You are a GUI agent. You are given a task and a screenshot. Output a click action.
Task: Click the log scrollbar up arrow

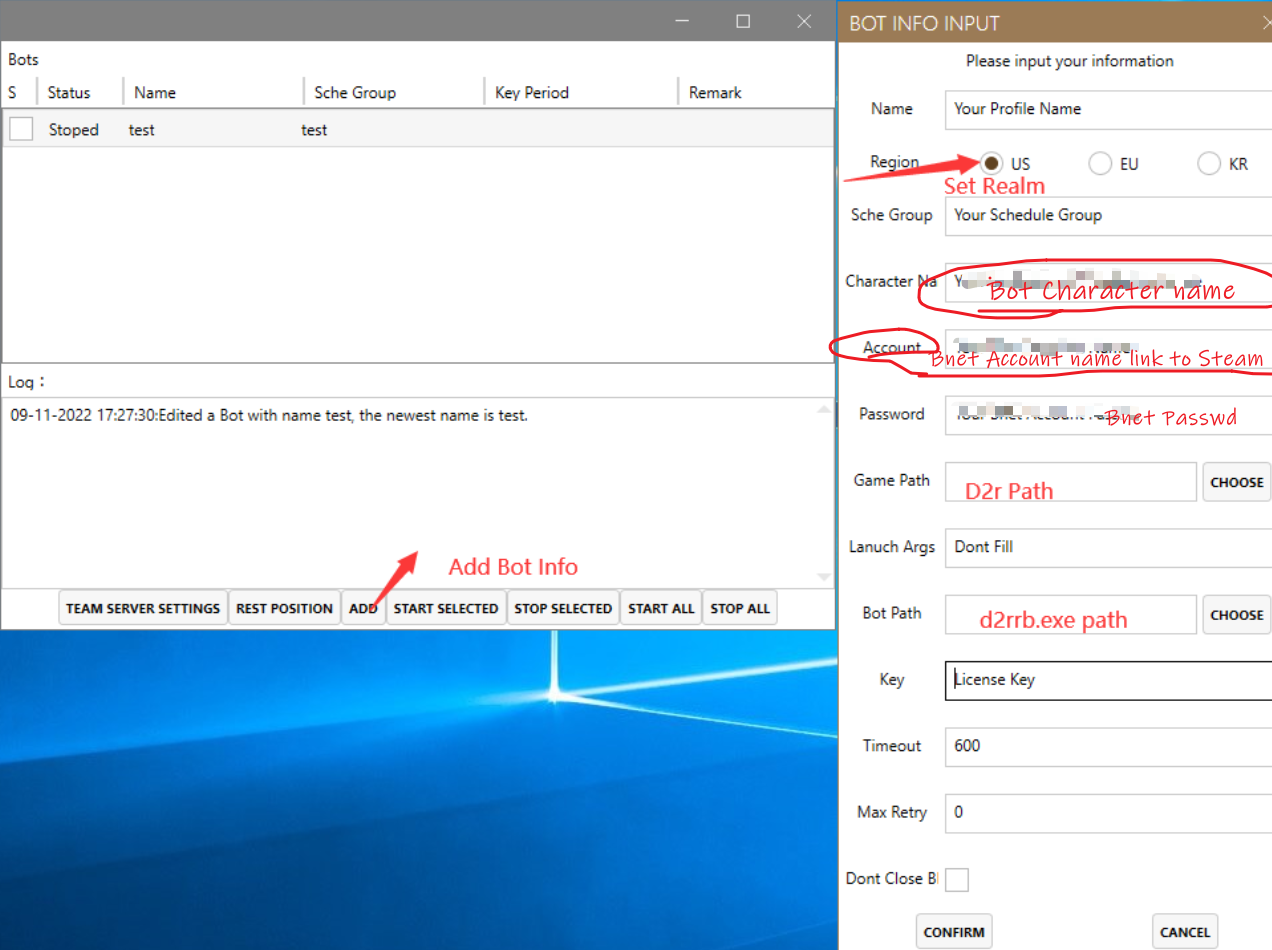click(x=824, y=409)
